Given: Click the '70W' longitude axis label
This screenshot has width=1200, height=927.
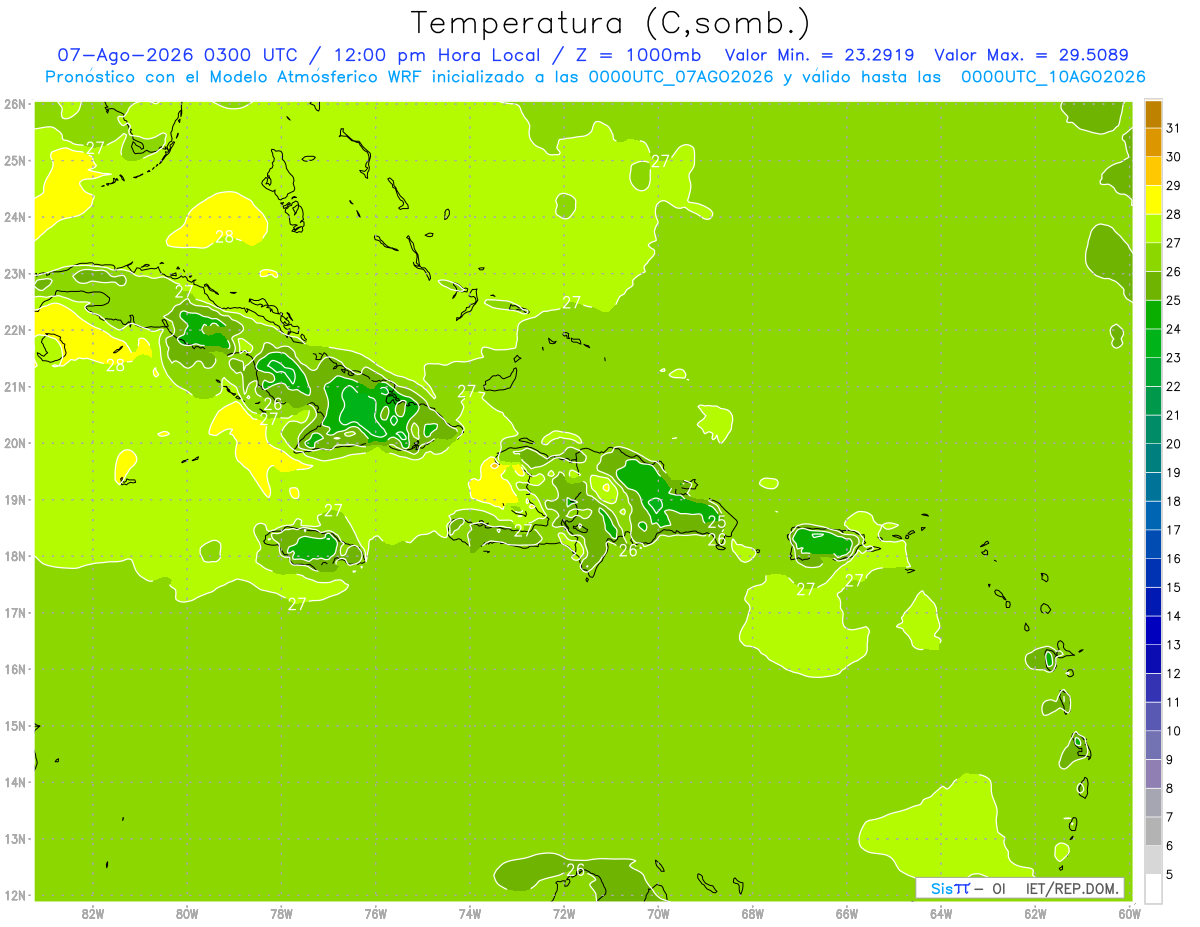Looking at the screenshot, I should tap(658, 913).
